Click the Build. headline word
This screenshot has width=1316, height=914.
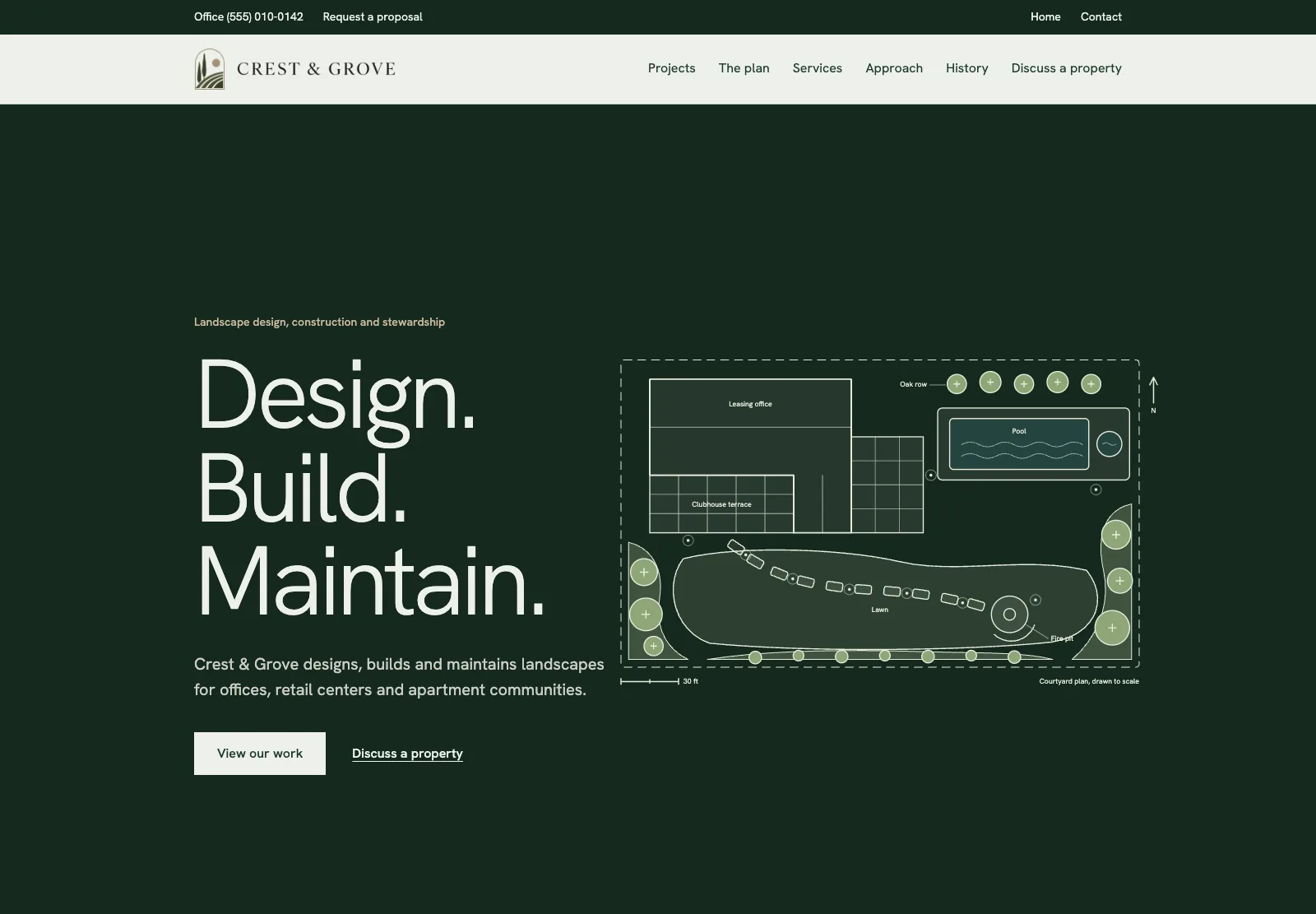click(x=301, y=489)
